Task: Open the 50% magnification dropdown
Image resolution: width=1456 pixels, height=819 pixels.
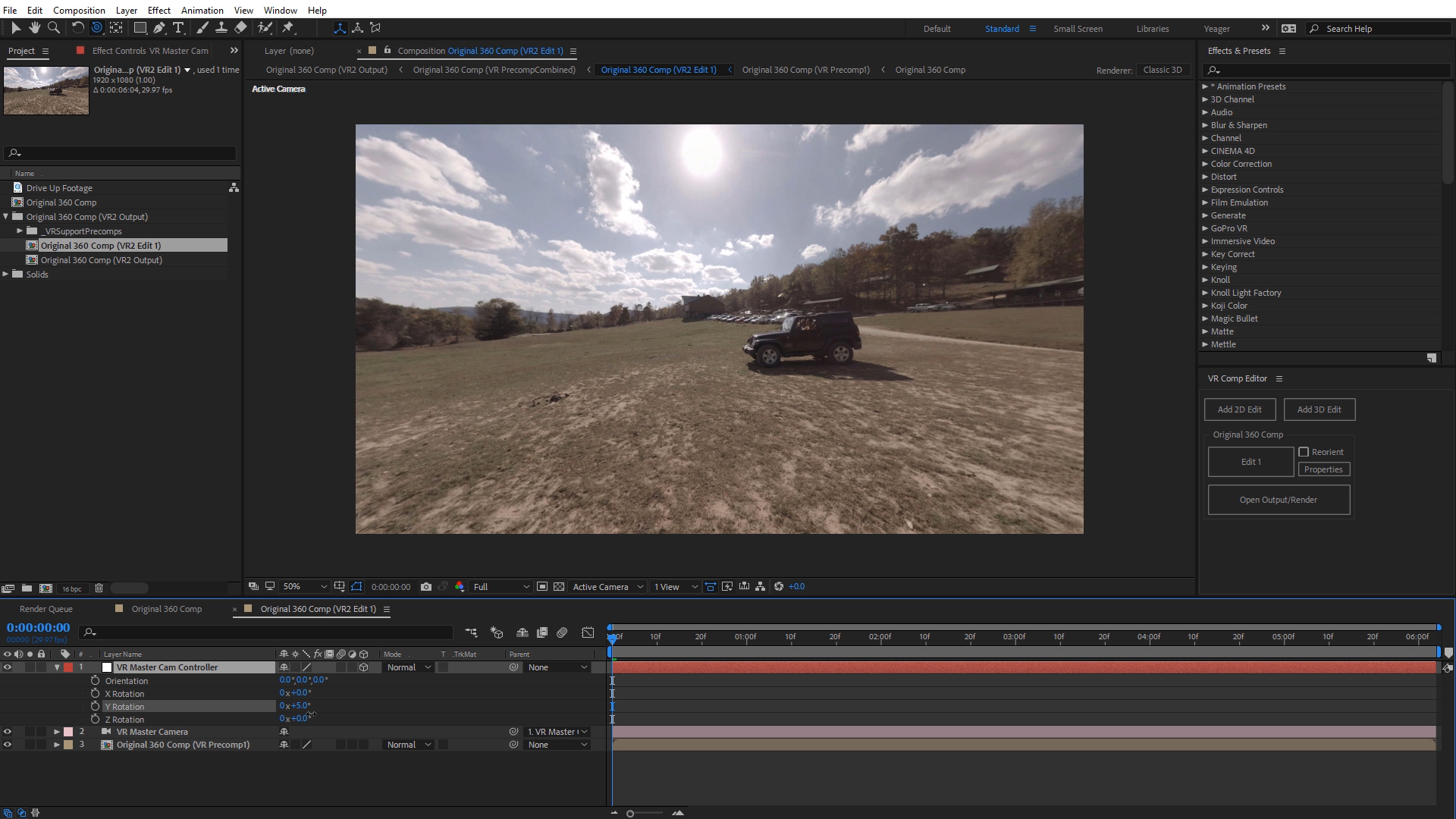Action: point(304,587)
